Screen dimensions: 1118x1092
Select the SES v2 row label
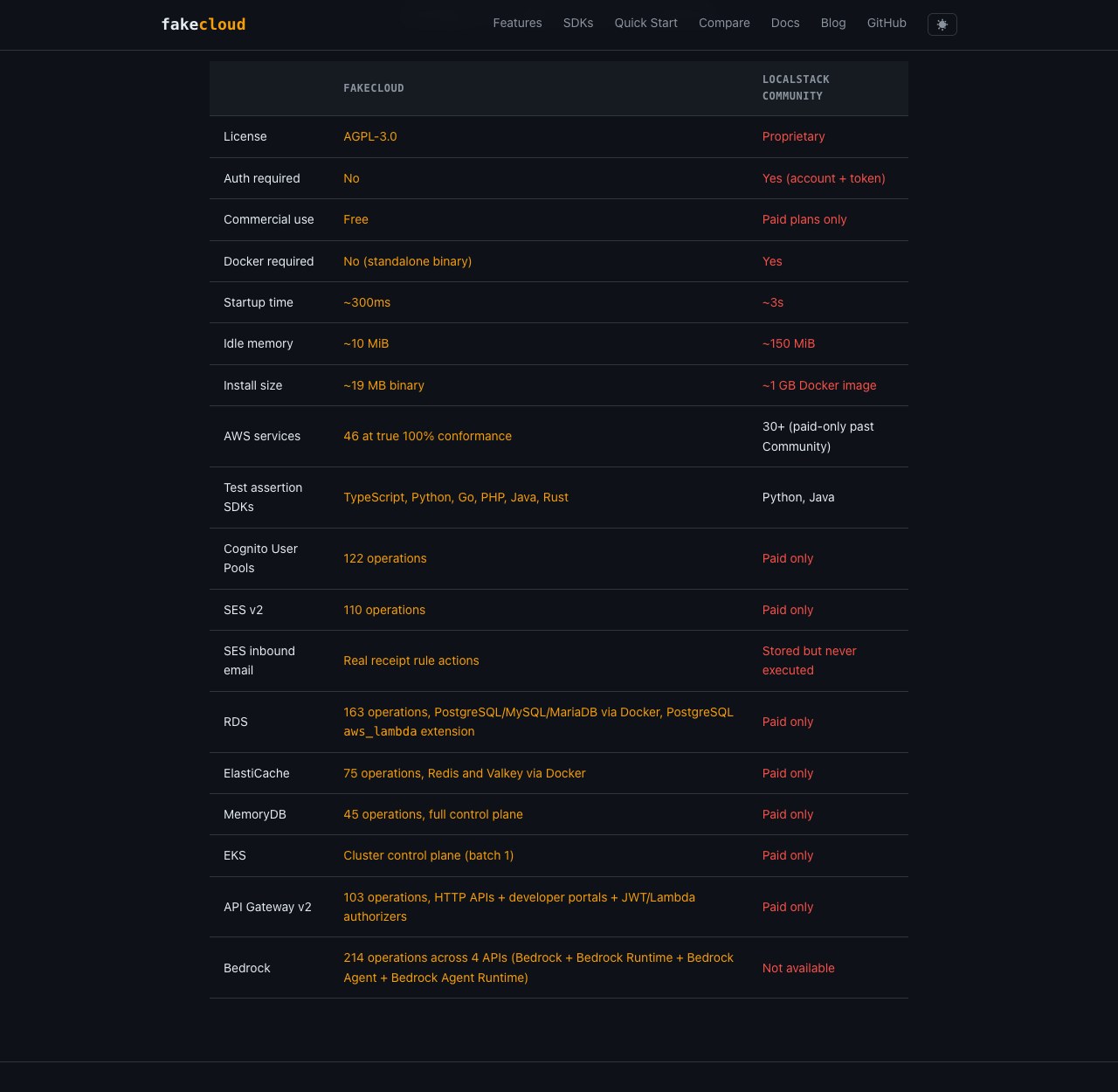click(243, 611)
